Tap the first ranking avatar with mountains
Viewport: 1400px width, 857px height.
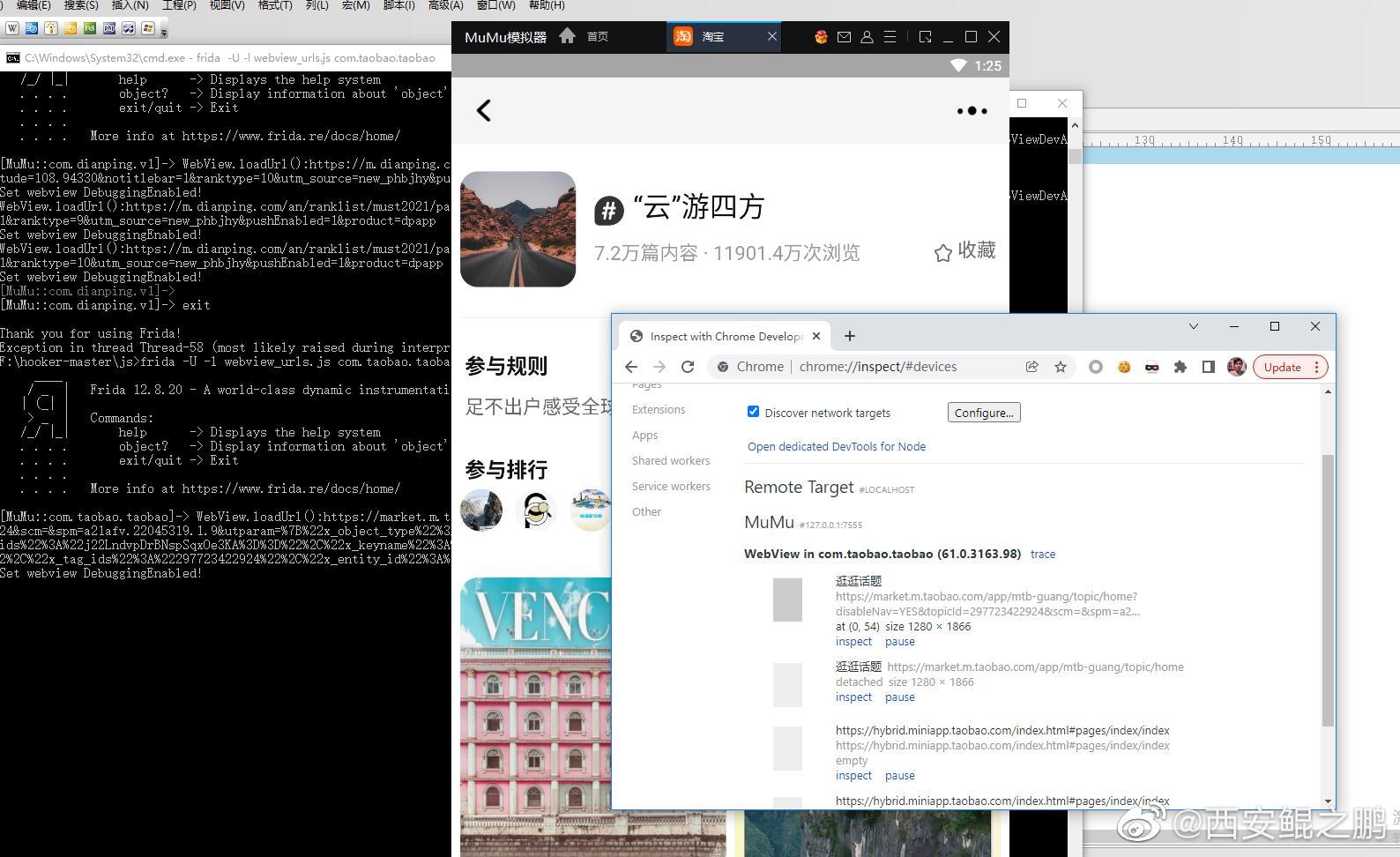click(x=481, y=510)
